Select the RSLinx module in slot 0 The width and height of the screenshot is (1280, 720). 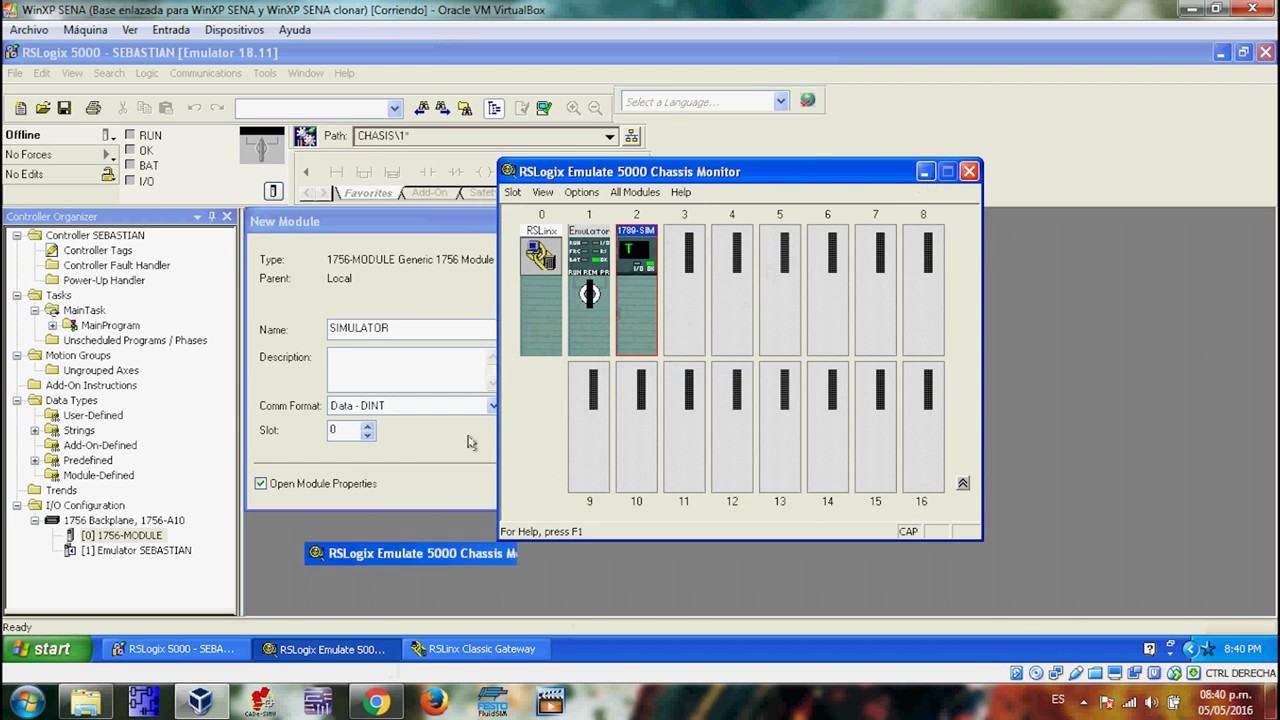point(541,290)
